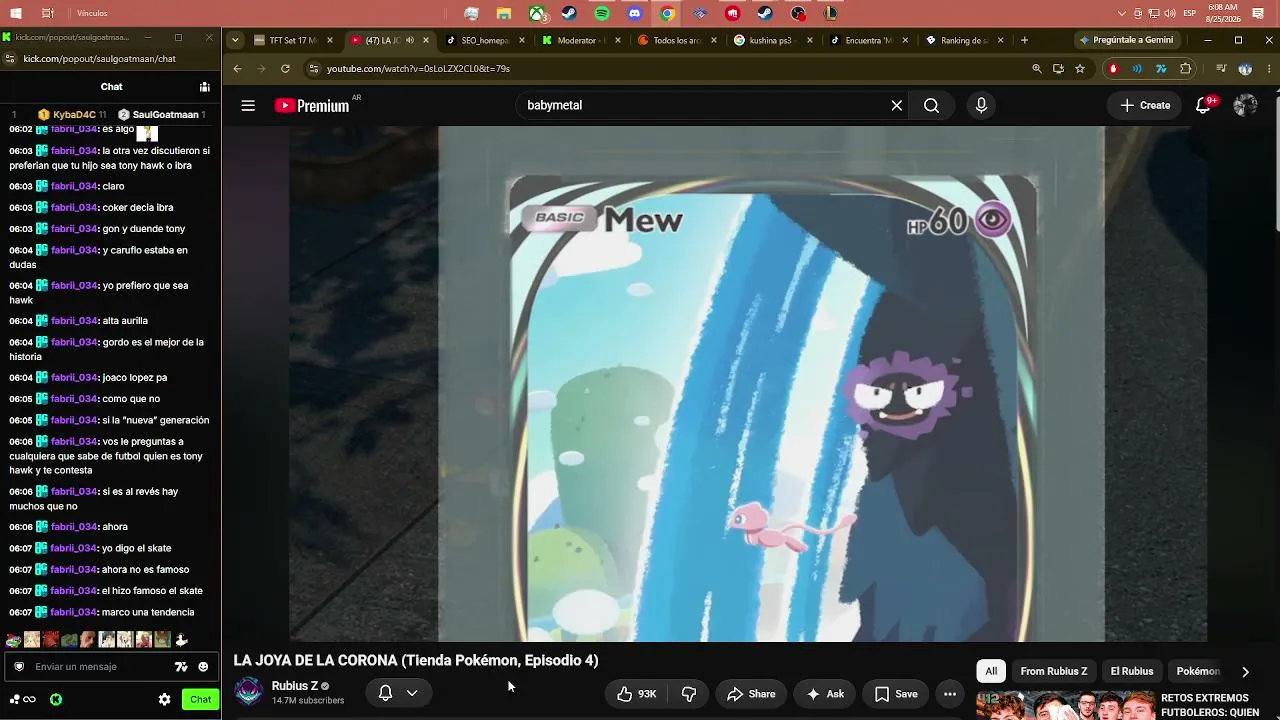The image size is (1280, 720).
Task: Open Task View on the taskbar
Action: pos(48,13)
